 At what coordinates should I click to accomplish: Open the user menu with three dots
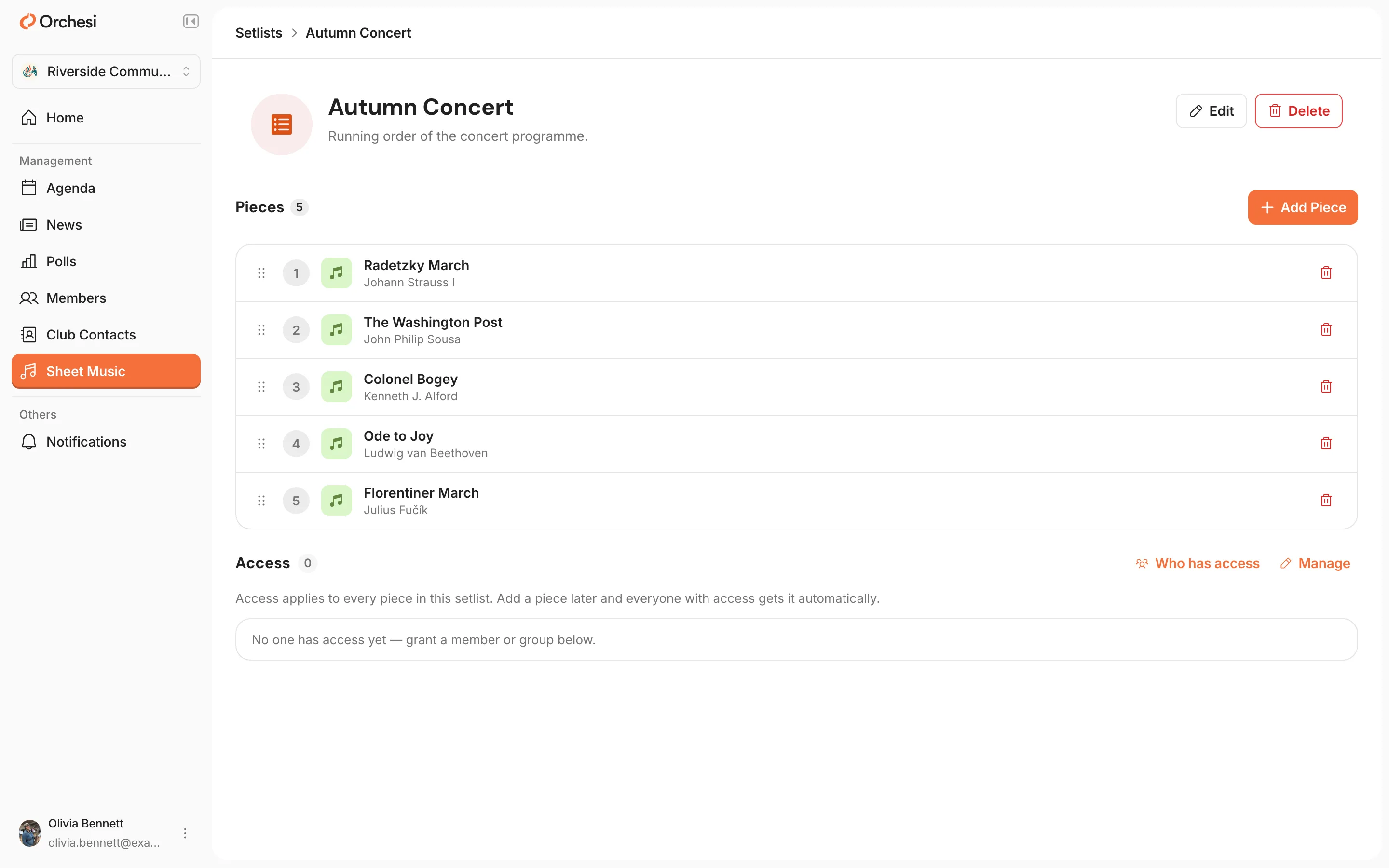(x=185, y=833)
